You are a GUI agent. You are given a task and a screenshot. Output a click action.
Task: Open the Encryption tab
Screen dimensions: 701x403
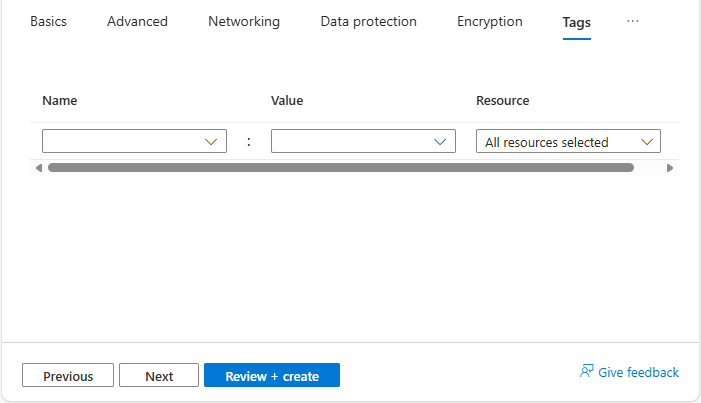coord(489,21)
